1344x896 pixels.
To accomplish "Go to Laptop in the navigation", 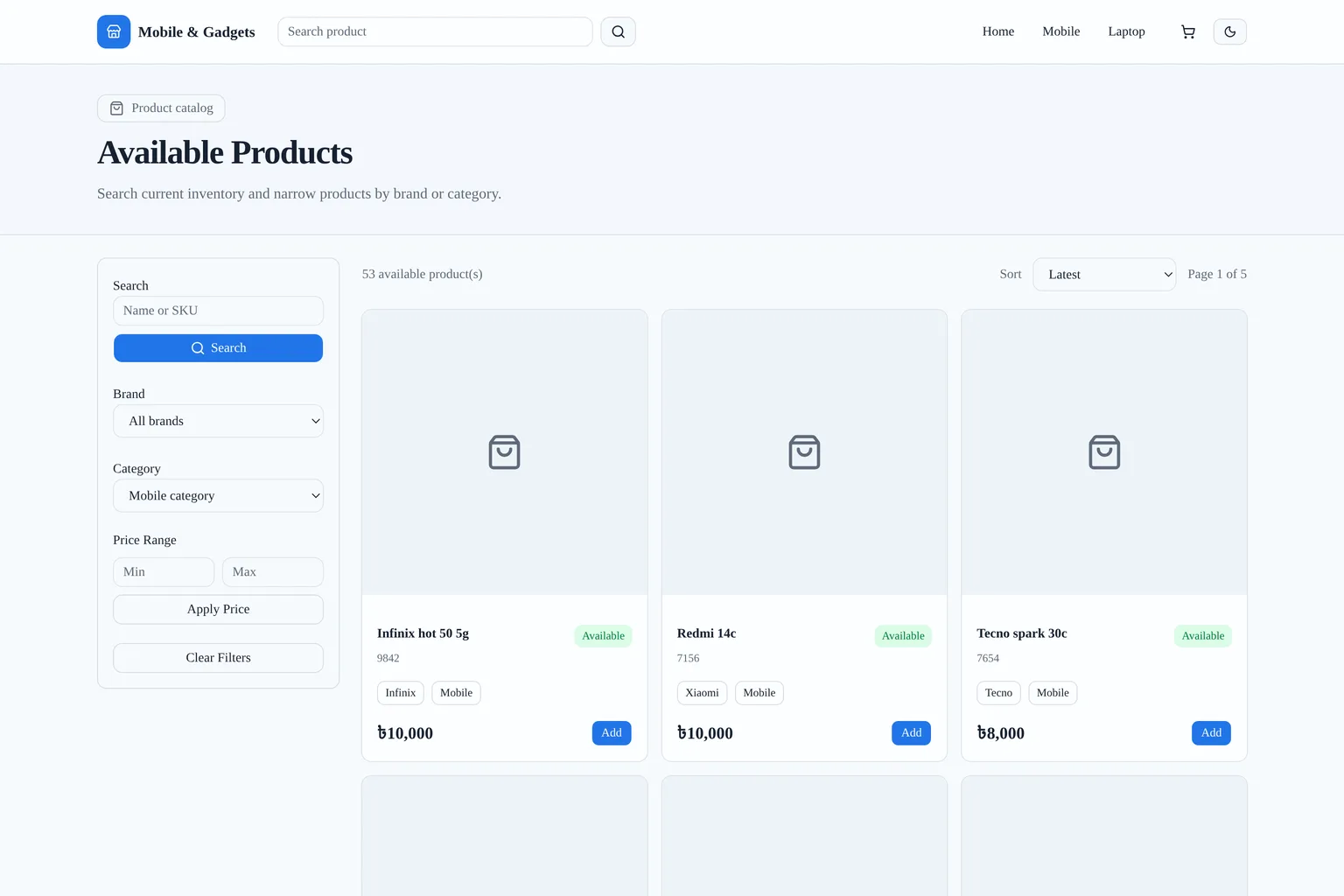I will 1126,31.
